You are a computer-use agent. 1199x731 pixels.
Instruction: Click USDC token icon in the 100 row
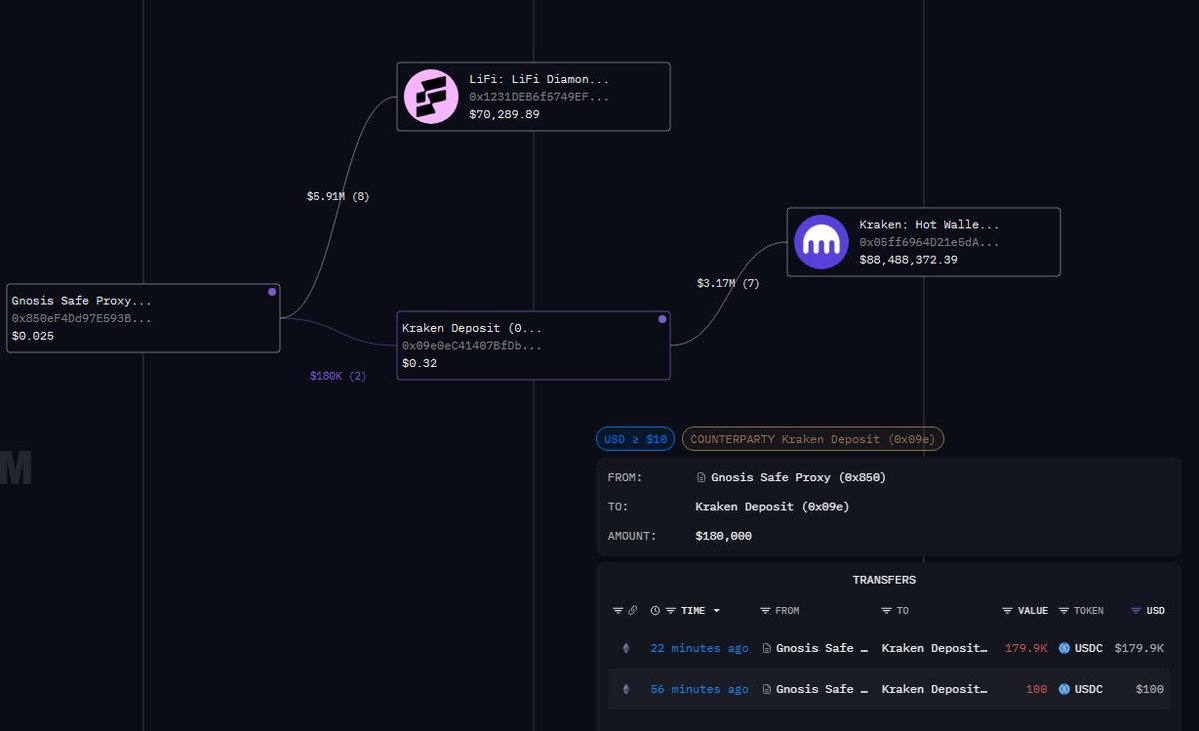(1064, 689)
